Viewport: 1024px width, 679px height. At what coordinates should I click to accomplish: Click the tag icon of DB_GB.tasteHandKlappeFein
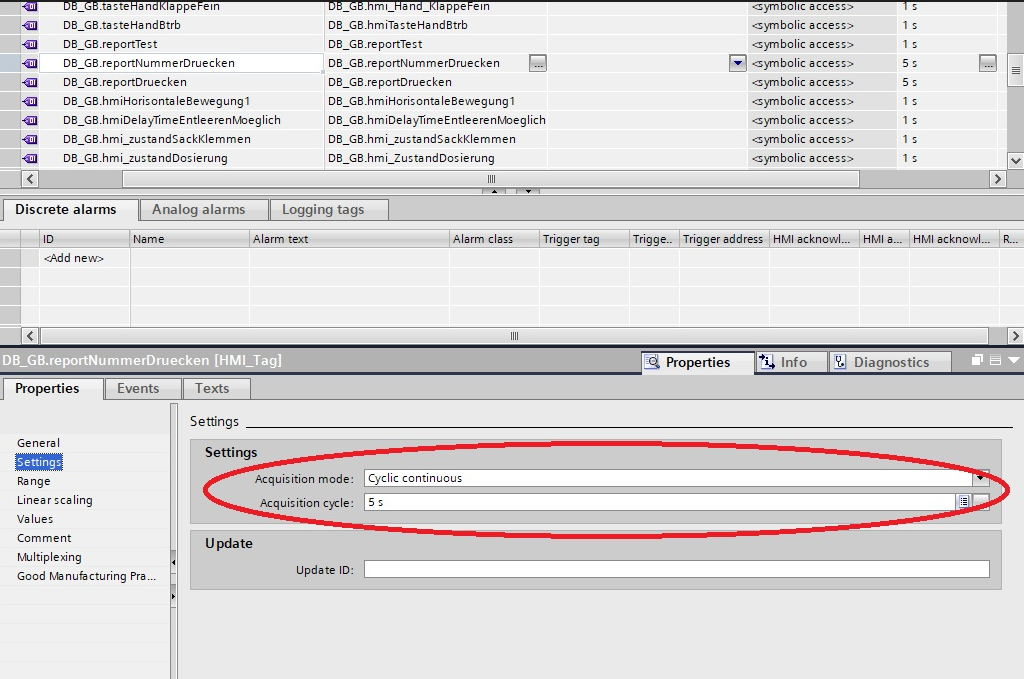pyautogui.click(x=30, y=7)
